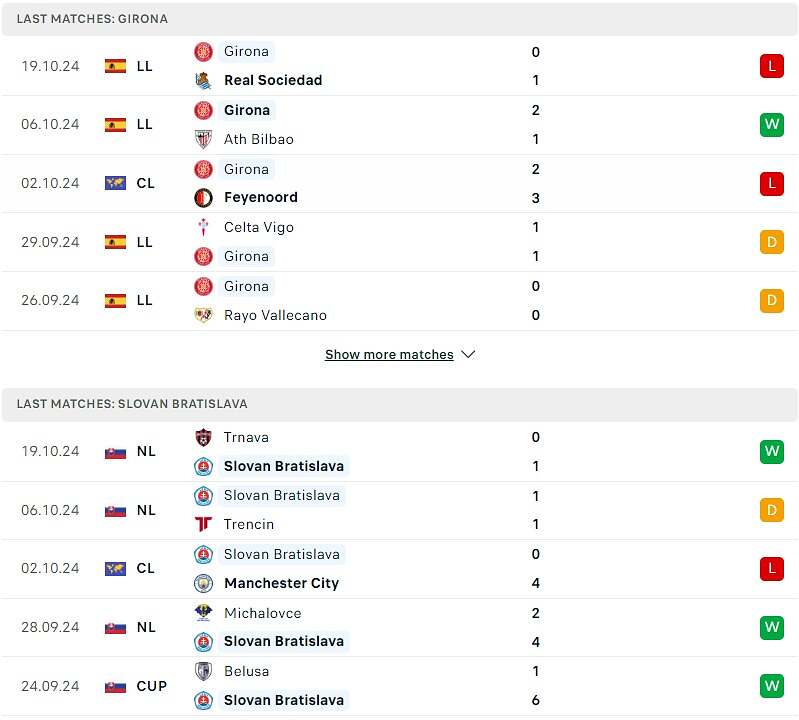Click the Celta Vigo crest icon
The width and height of the screenshot is (799, 720).
coord(203,227)
